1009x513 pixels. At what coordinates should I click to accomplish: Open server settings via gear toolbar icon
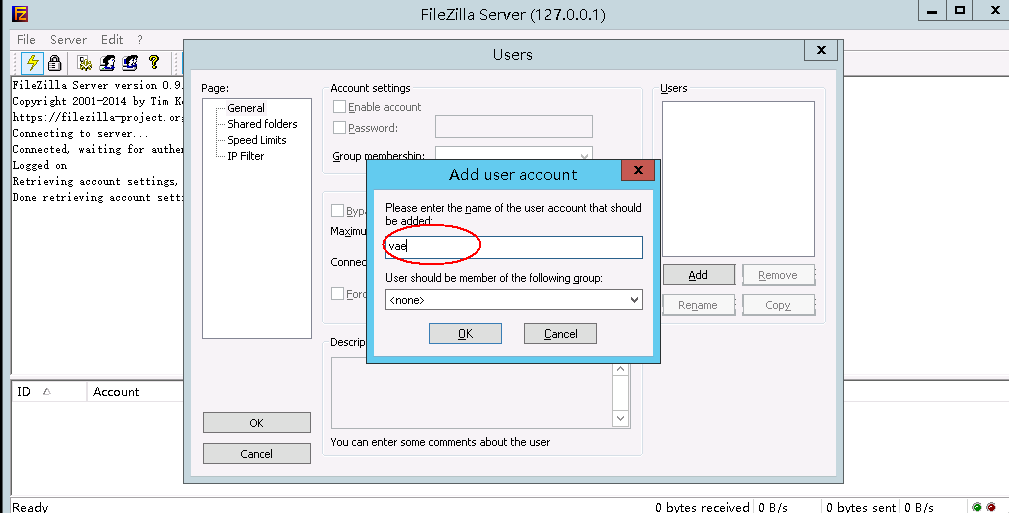[x=85, y=63]
